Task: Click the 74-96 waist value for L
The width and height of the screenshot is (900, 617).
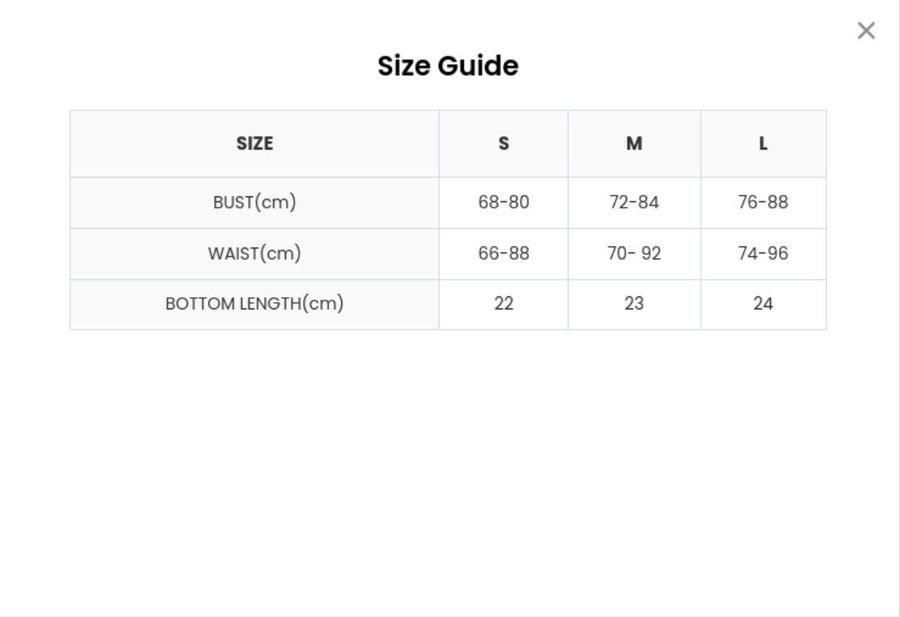Action: pos(763,253)
